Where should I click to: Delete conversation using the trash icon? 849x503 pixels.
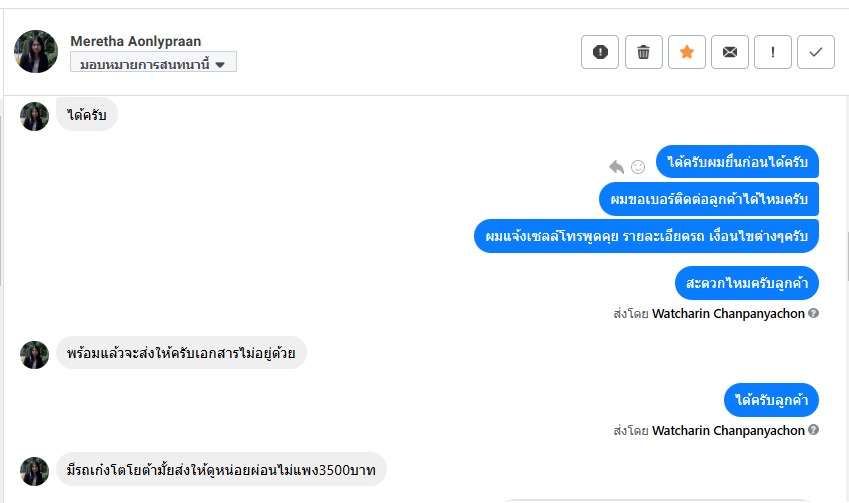(x=643, y=53)
